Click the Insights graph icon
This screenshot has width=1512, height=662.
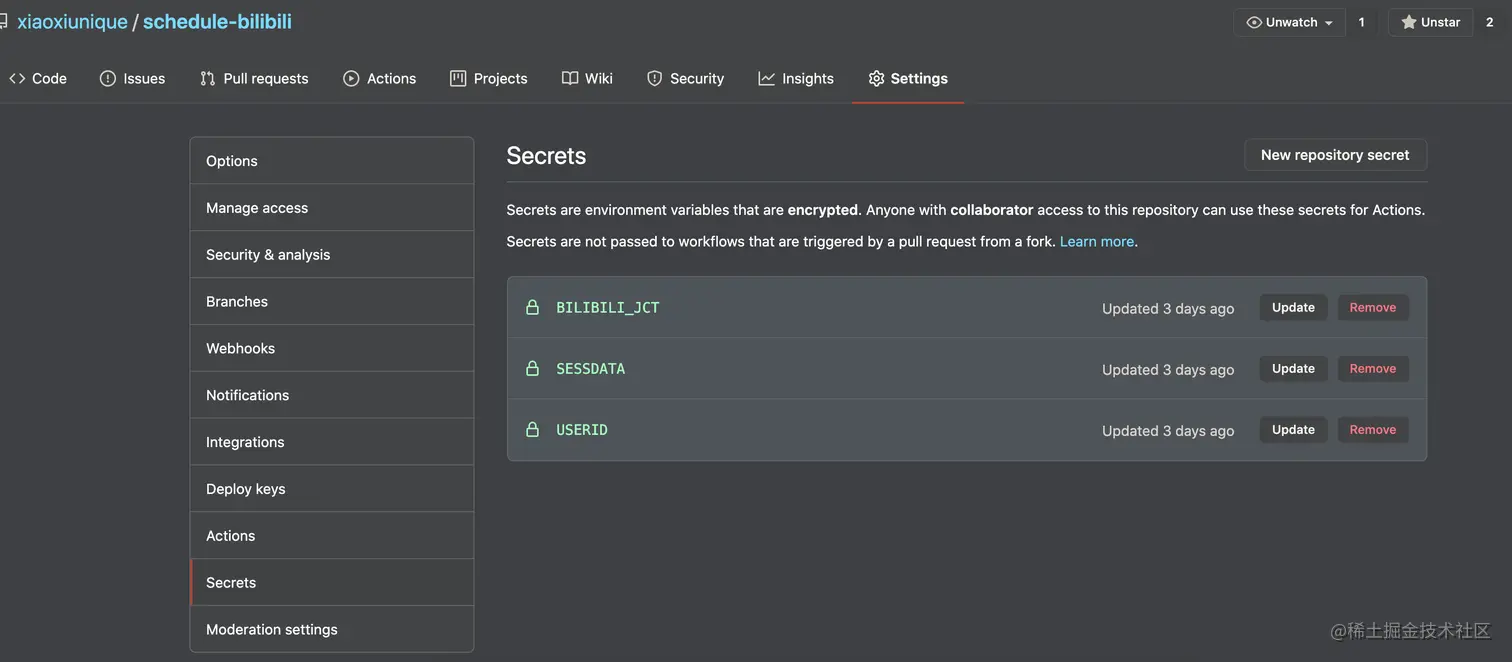tap(767, 78)
